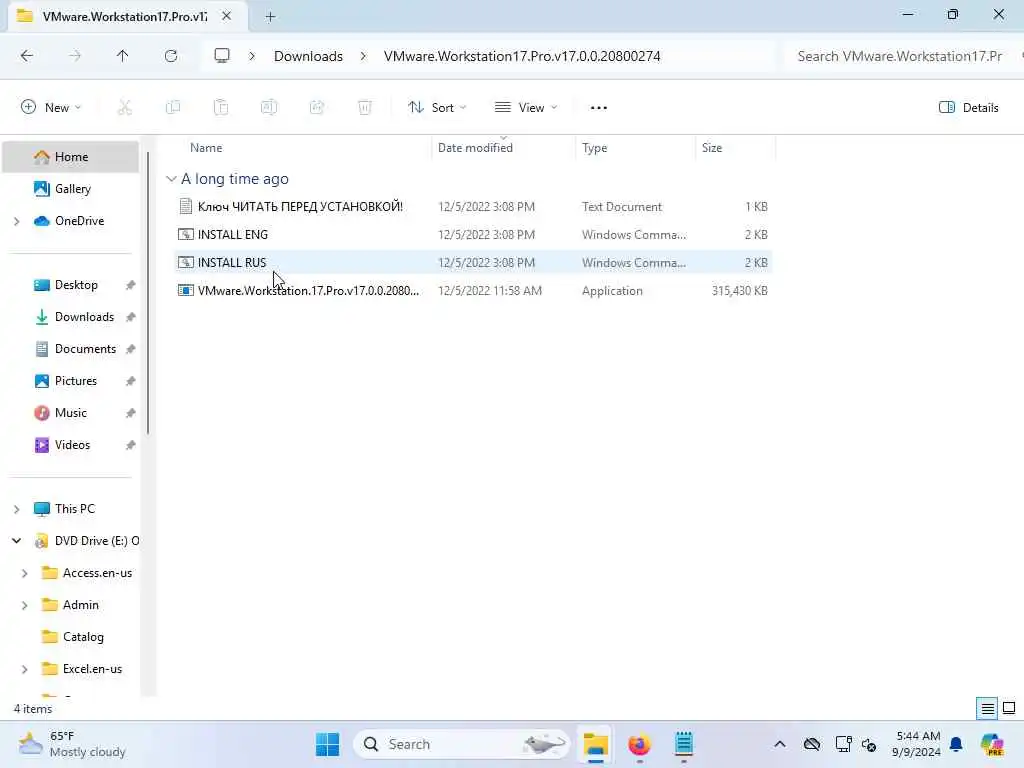The width and height of the screenshot is (1024, 768).
Task: Open the Windows Start menu
Action: click(x=327, y=744)
